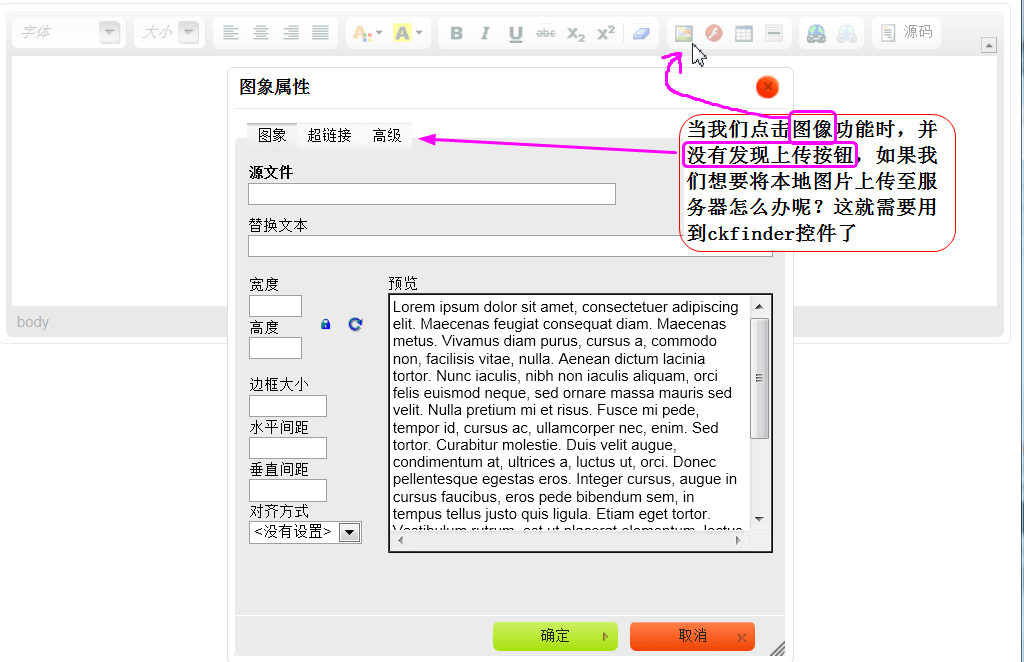
Task: Open background color picker
Action: click(x=408, y=33)
